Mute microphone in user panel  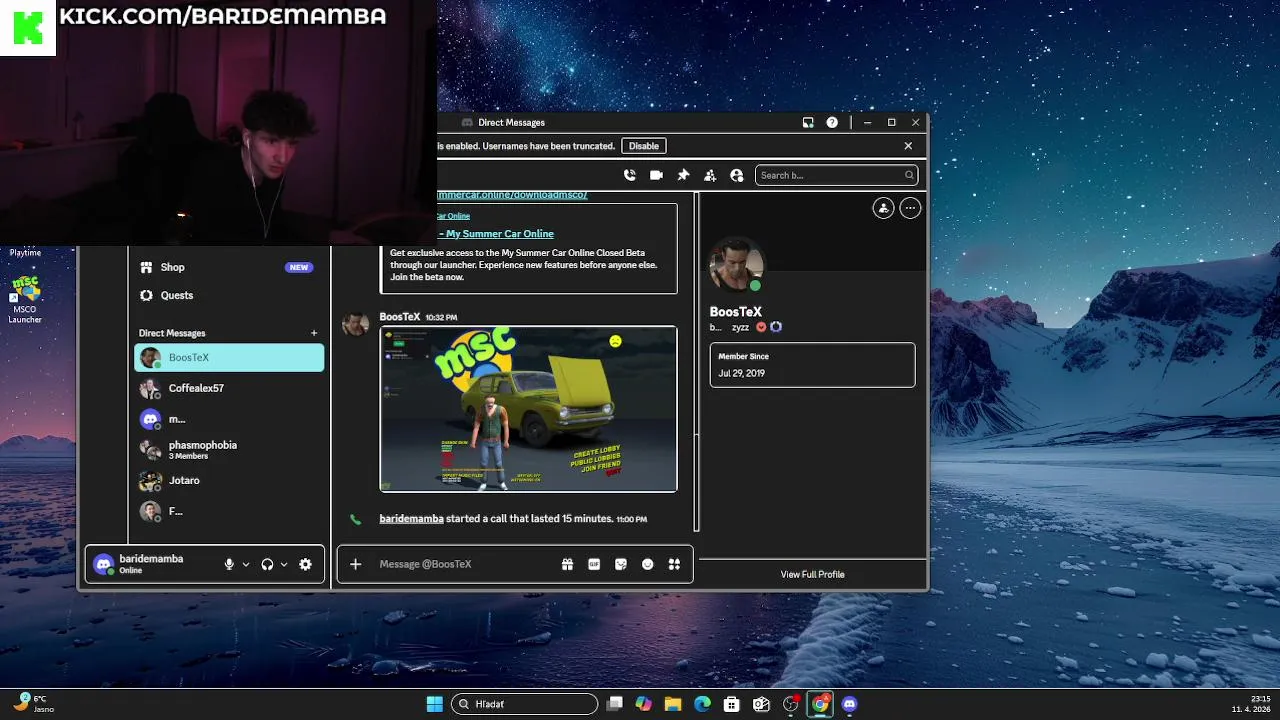click(229, 564)
